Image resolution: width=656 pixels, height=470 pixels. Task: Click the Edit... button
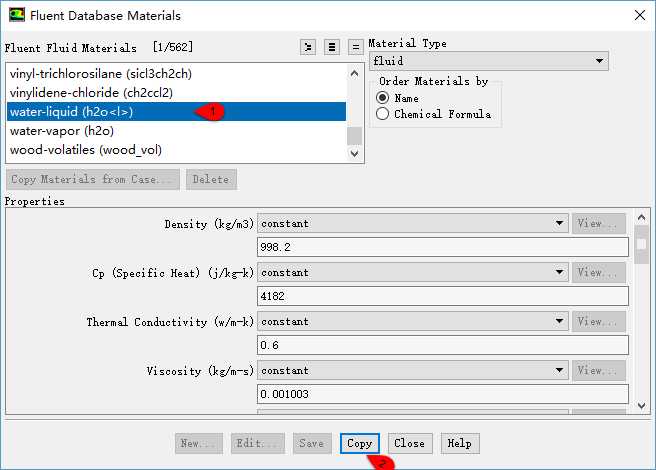(x=258, y=443)
